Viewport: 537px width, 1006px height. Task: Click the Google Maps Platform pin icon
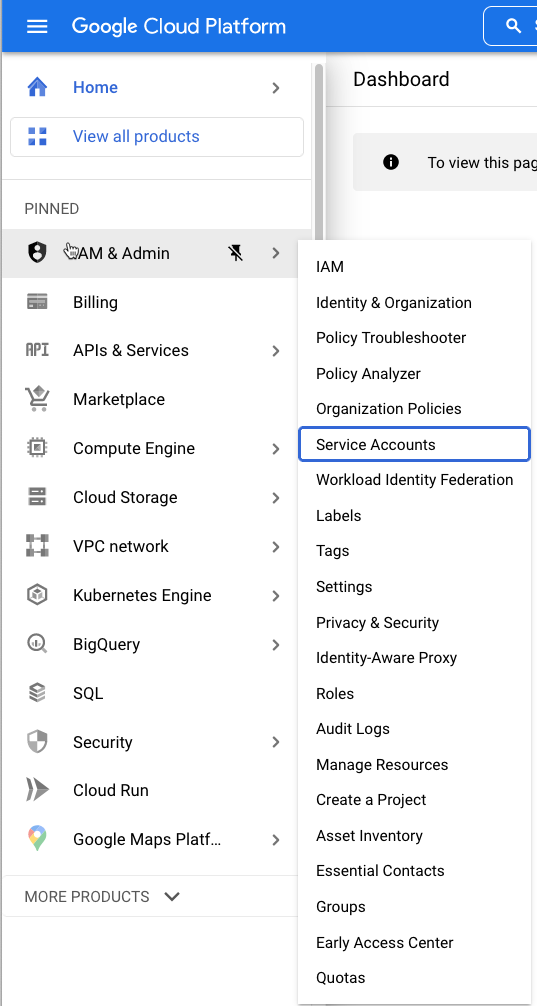[37, 839]
